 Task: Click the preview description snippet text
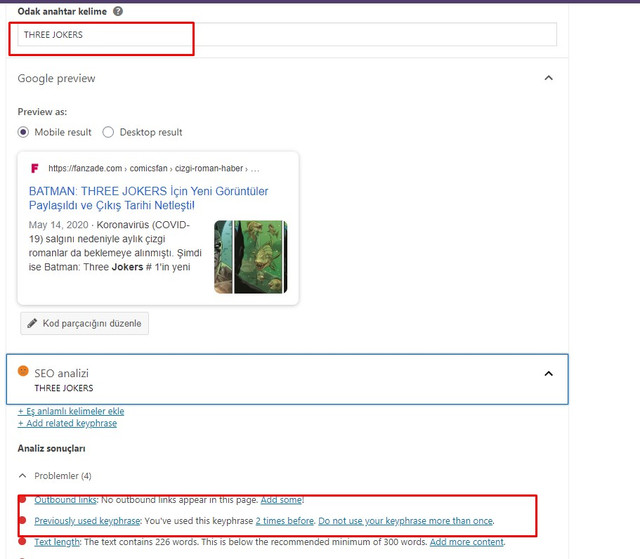(115, 246)
